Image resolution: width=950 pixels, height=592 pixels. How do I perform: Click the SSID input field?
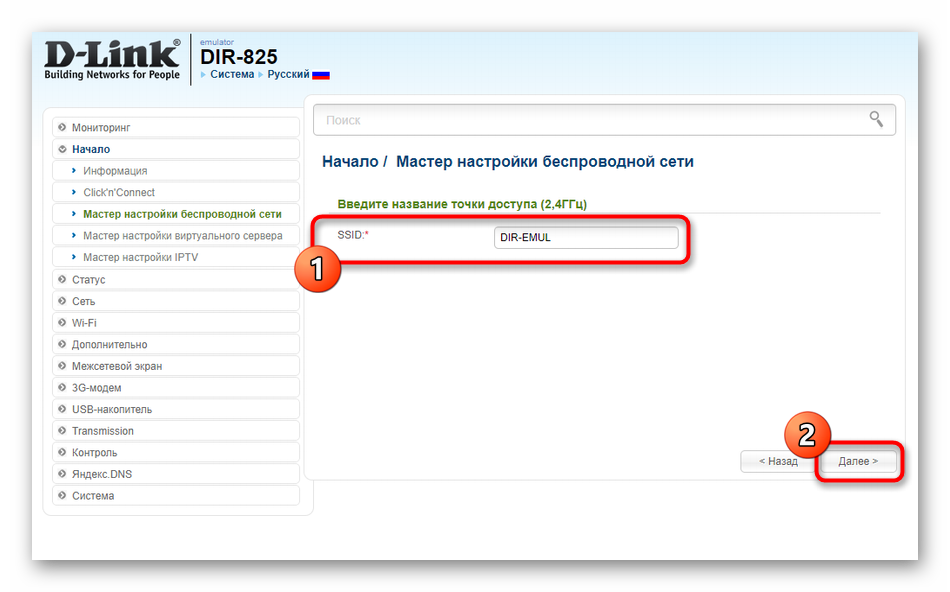coord(586,238)
